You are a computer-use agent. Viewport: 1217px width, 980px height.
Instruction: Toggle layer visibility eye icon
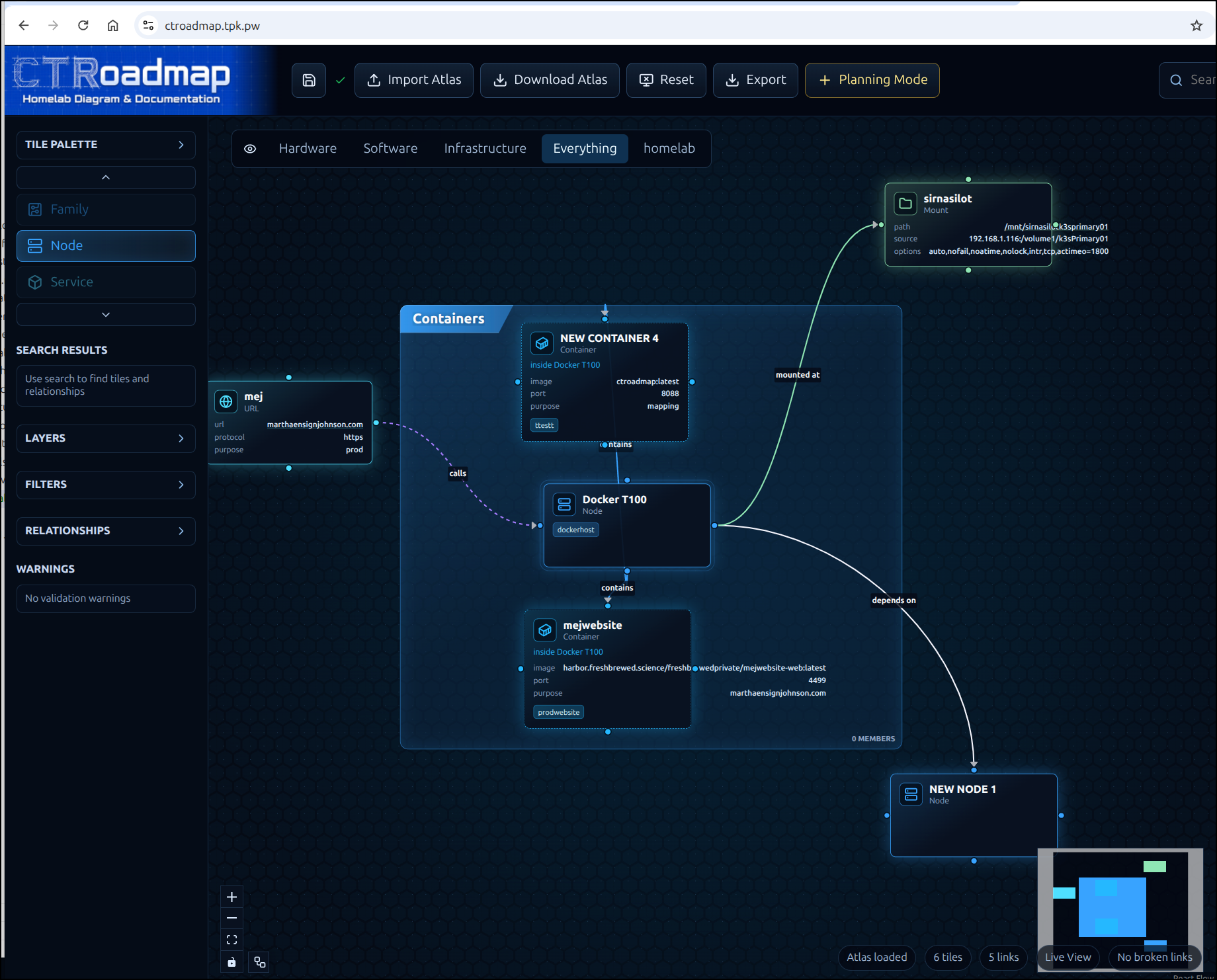(250, 149)
